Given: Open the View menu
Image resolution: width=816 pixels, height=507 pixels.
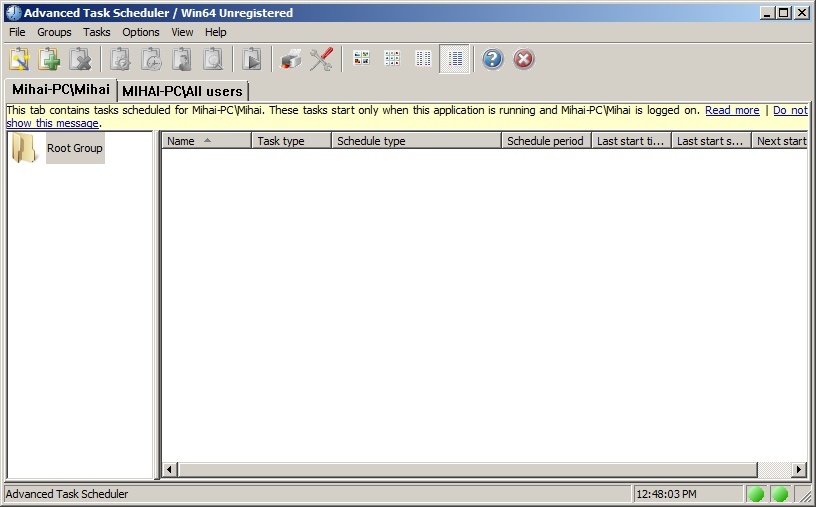Looking at the screenshot, I should 182,32.
